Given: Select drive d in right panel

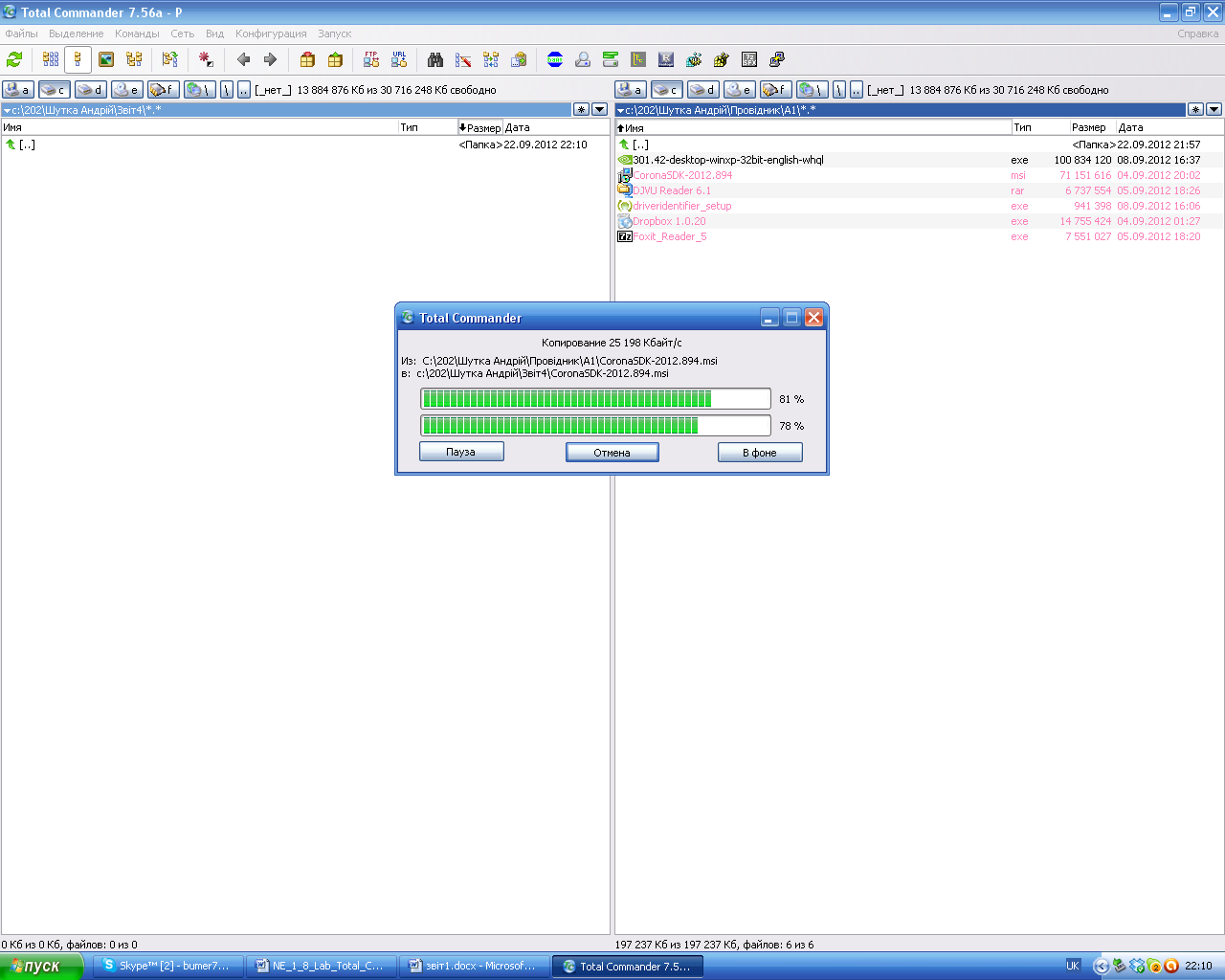Looking at the screenshot, I should point(702,89).
